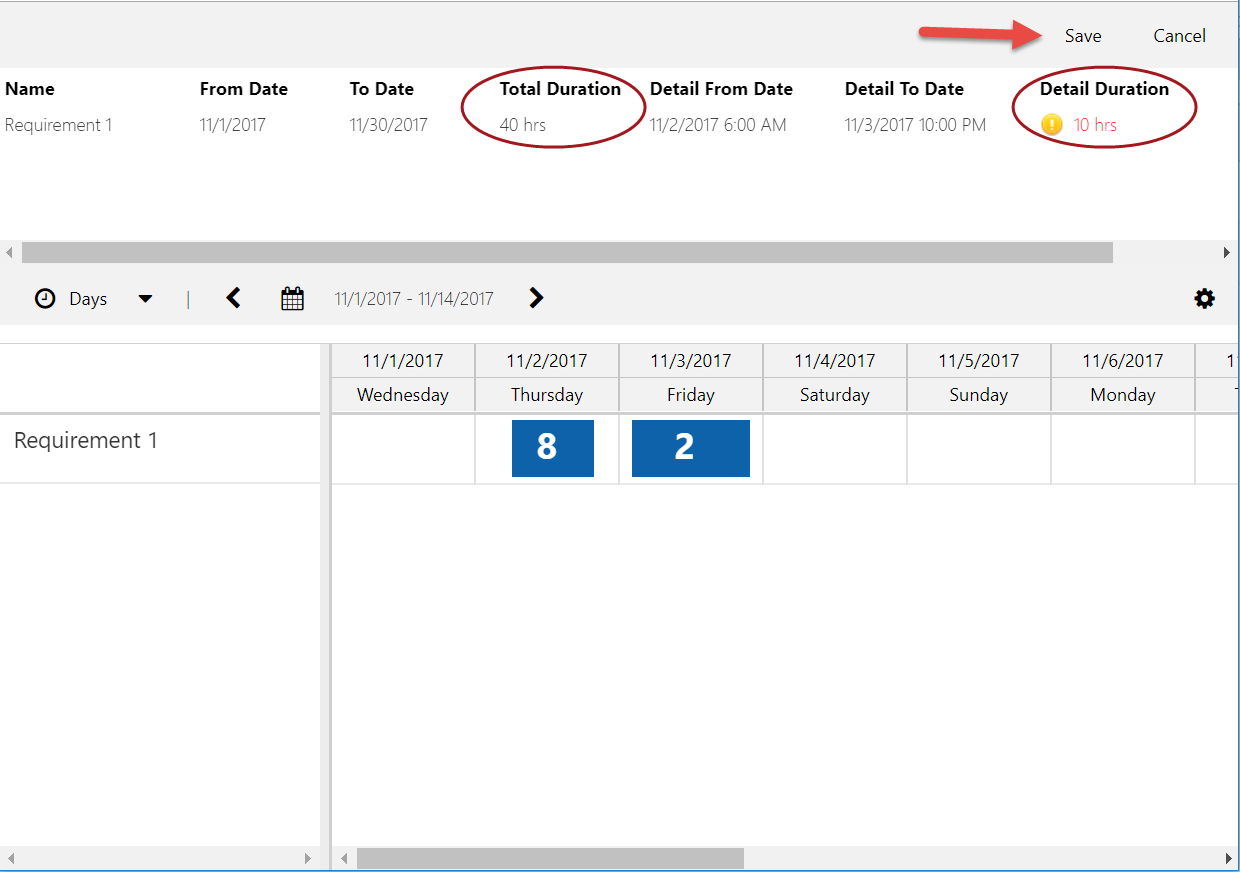1240x872 pixels.
Task: Expand the Days view dropdown arrow
Action: pyautogui.click(x=145, y=299)
